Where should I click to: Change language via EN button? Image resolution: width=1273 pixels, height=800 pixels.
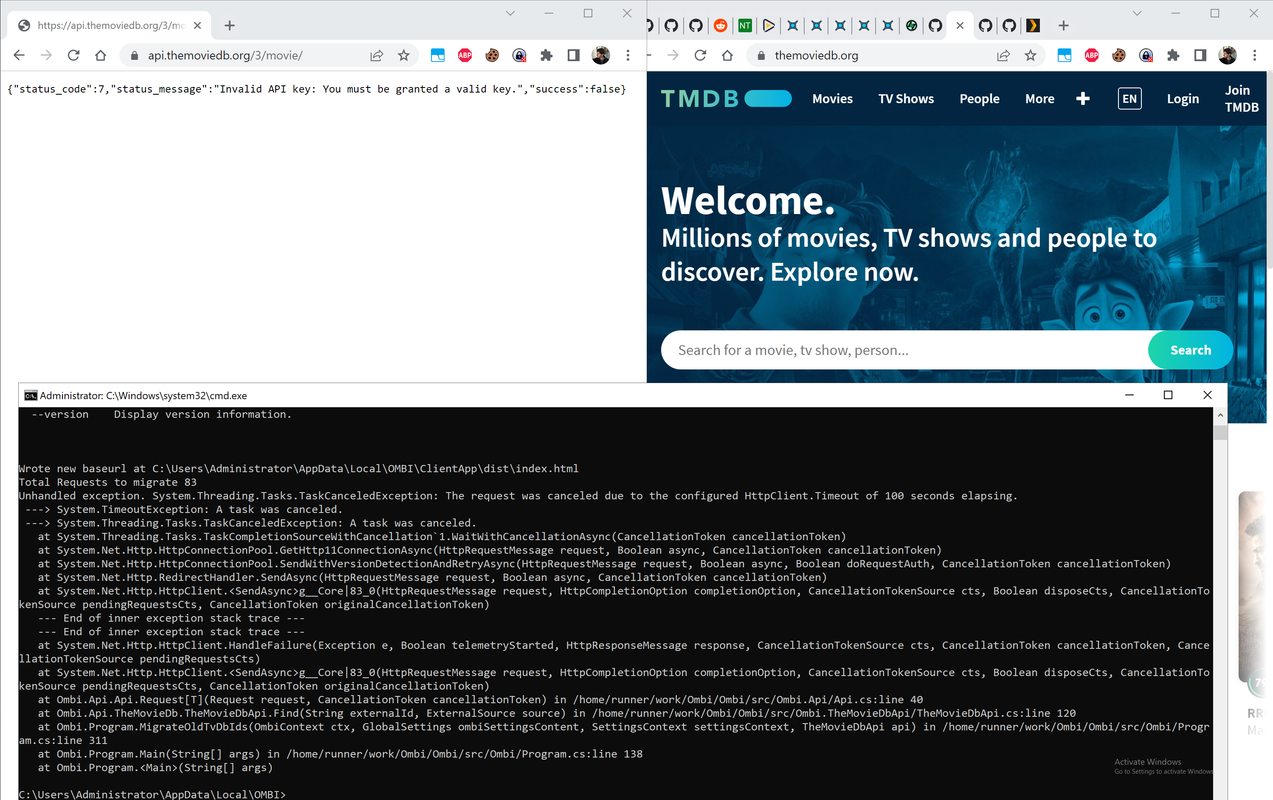pyautogui.click(x=1129, y=98)
